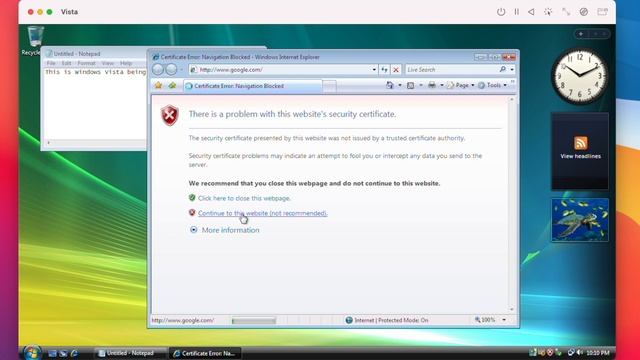Image resolution: width=640 pixels, height=360 pixels.
Task: Open a new blank tab in Internet Explorer
Action: coord(329,86)
